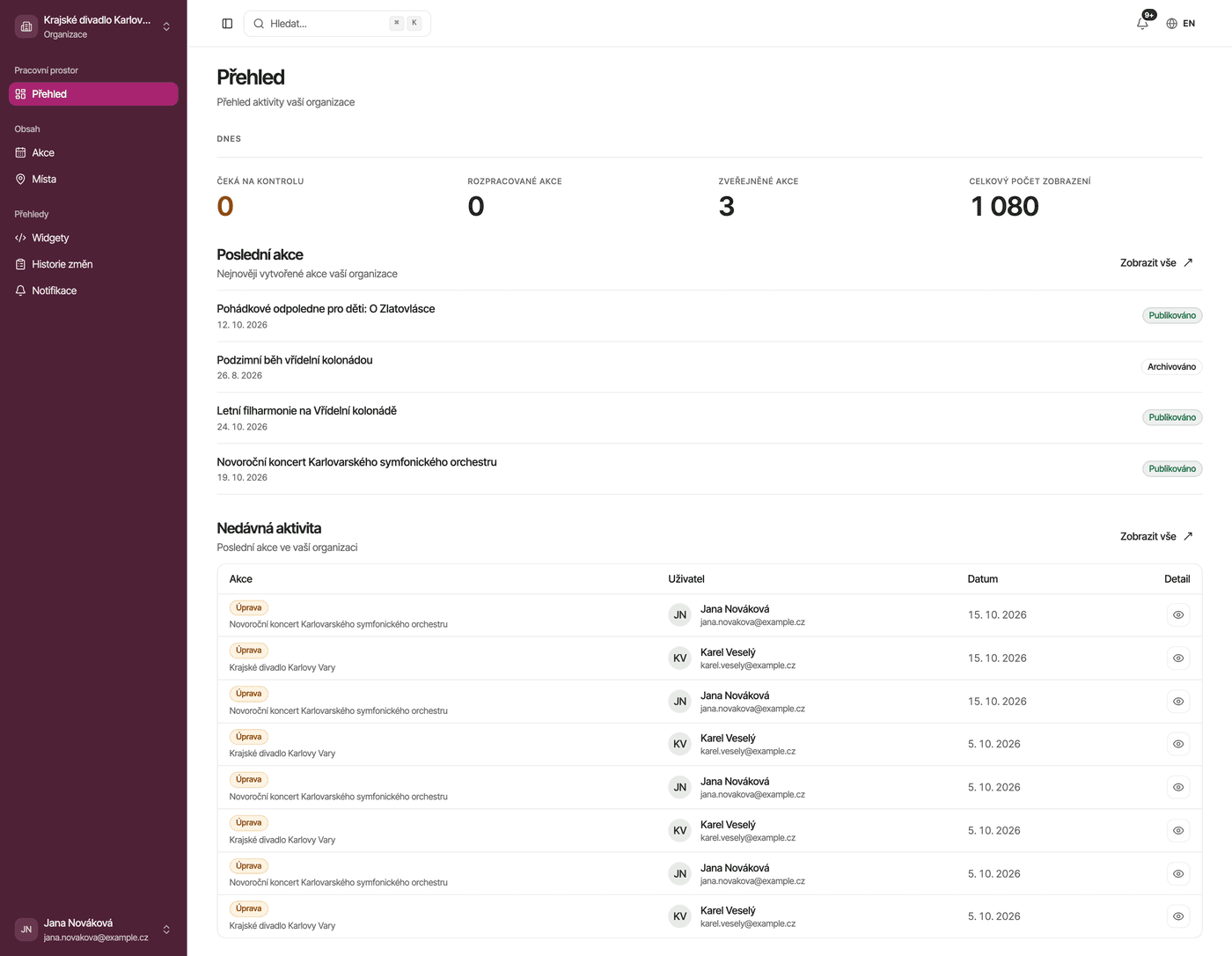Open Notifikace in the sidebar
Image resolution: width=1232 pixels, height=956 pixels.
tap(93, 290)
